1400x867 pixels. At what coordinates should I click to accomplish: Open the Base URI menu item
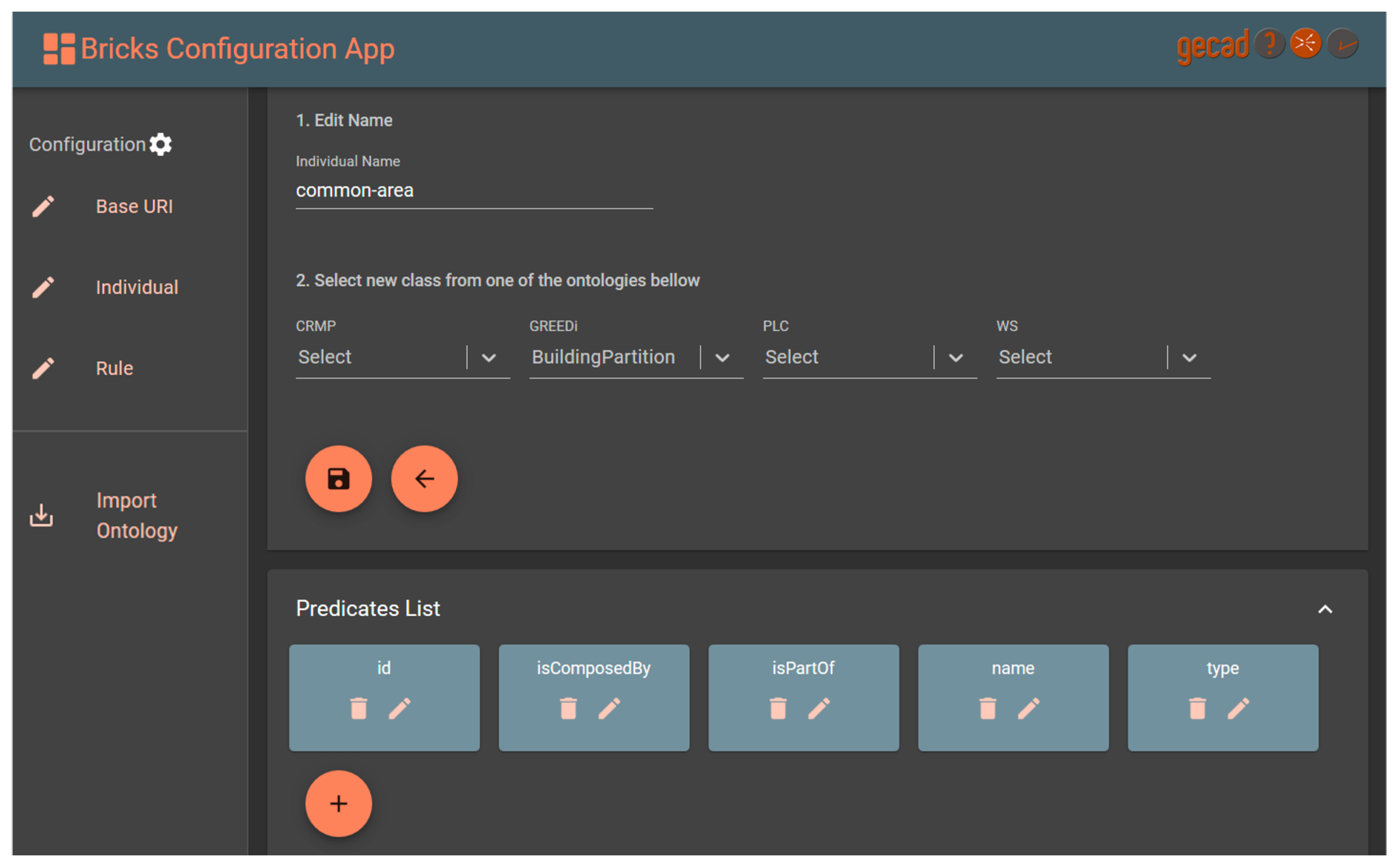134,206
